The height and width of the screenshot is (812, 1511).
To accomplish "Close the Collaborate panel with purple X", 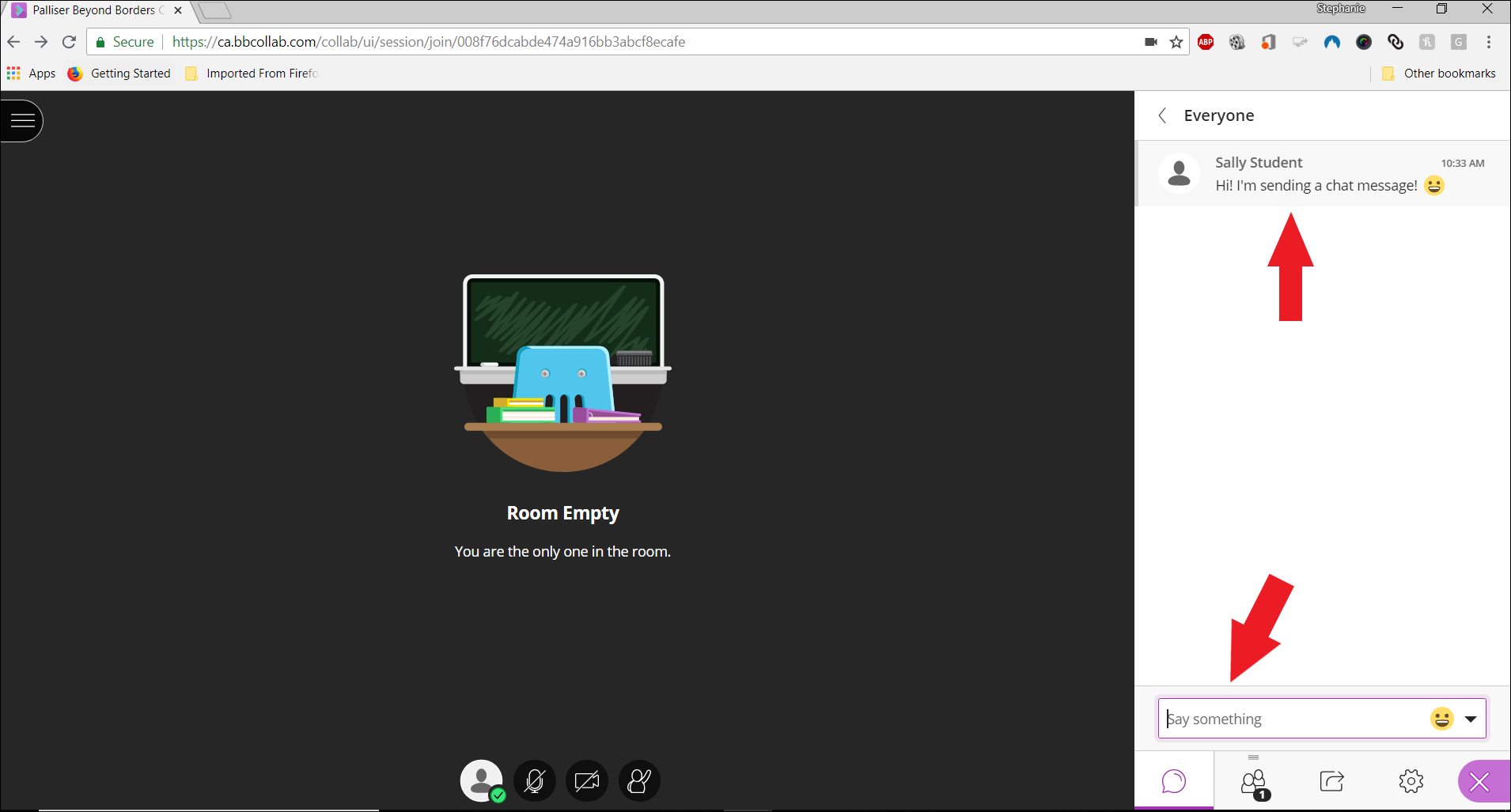I will click(x=1480, y=782).
